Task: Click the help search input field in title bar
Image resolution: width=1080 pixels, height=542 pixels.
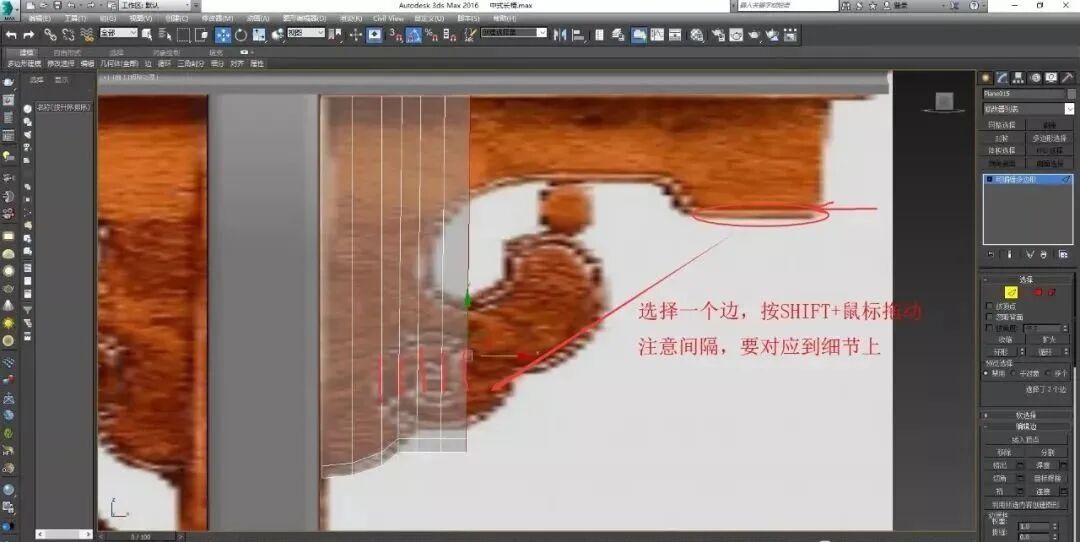Action: (787, 6)
